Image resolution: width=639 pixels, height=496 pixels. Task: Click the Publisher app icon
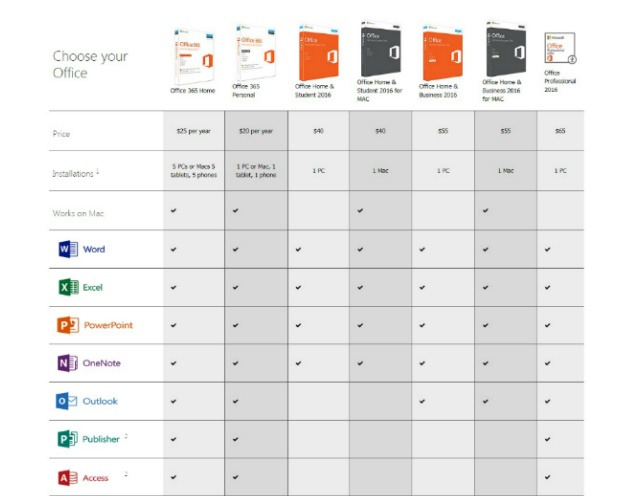coord(67,439)
